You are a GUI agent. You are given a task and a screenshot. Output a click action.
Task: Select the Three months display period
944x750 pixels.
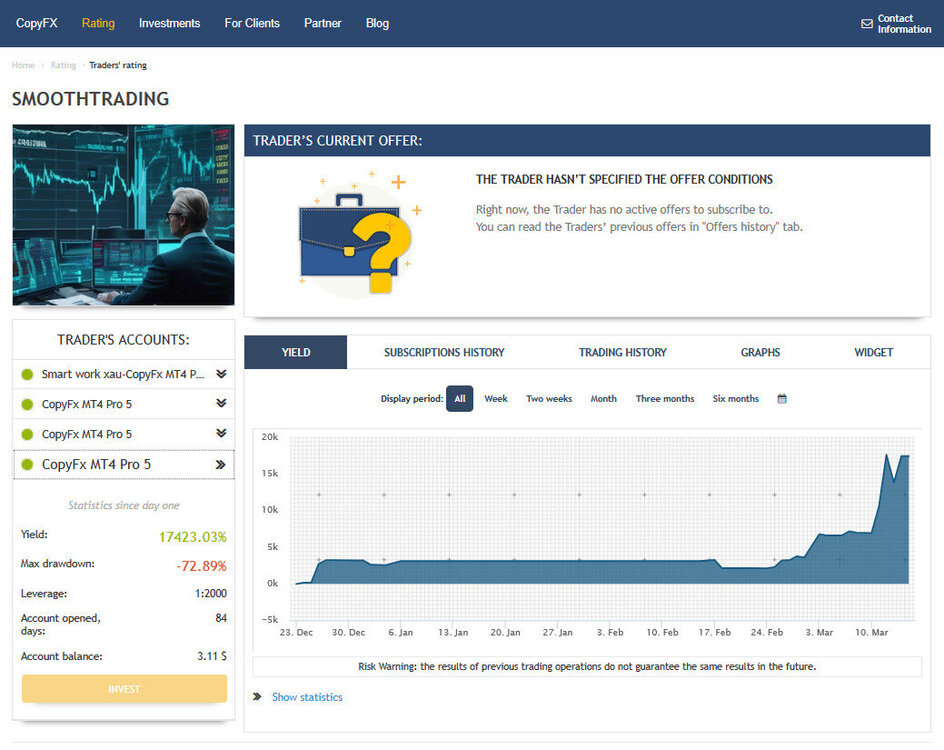pyautogui.click(x=665, y=398)
